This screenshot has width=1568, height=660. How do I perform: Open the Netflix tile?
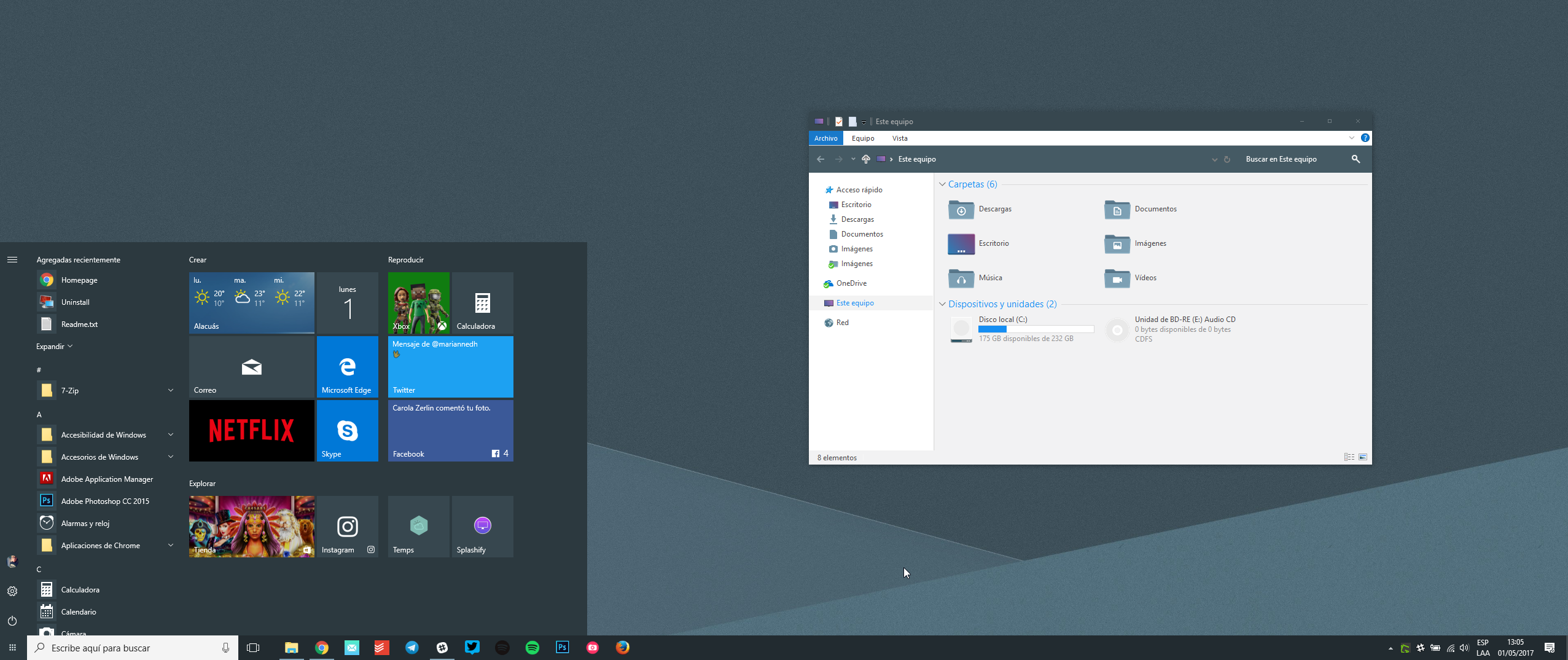click(252, 431)
